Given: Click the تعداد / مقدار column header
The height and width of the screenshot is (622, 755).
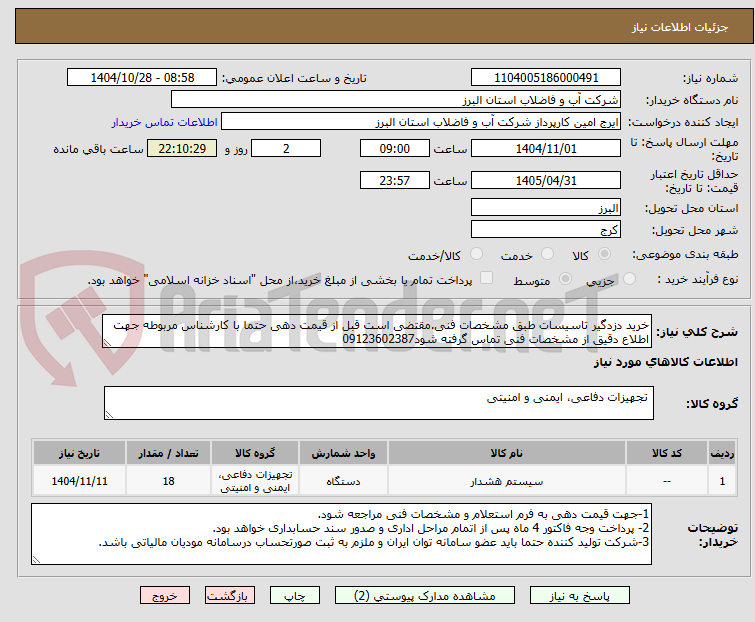Looking at the screenshot, I should click(168, 453).
